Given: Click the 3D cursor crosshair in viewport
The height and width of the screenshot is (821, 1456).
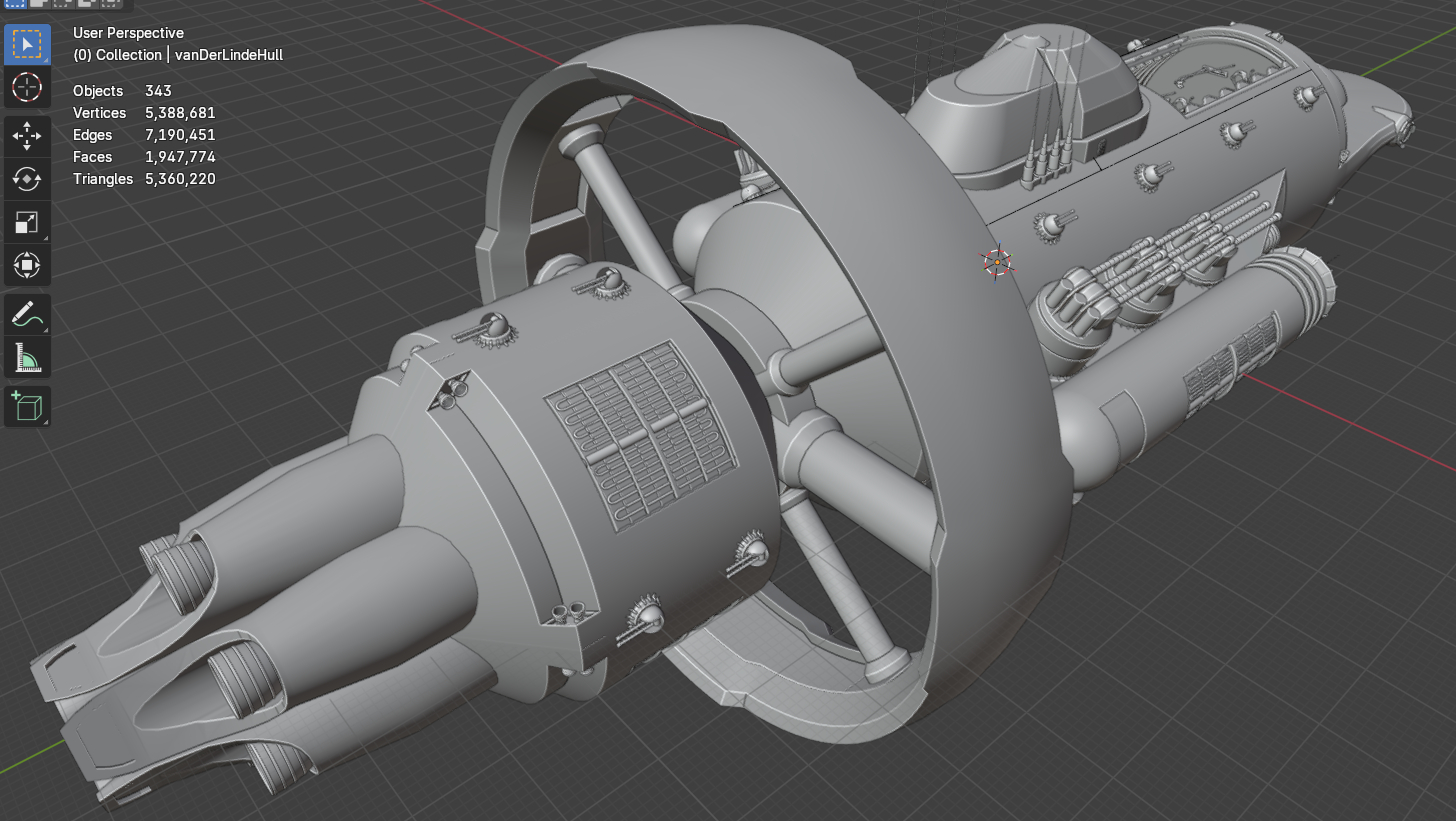Looking at the screenshot, I should pyautogui.click(x=997, y=262).
